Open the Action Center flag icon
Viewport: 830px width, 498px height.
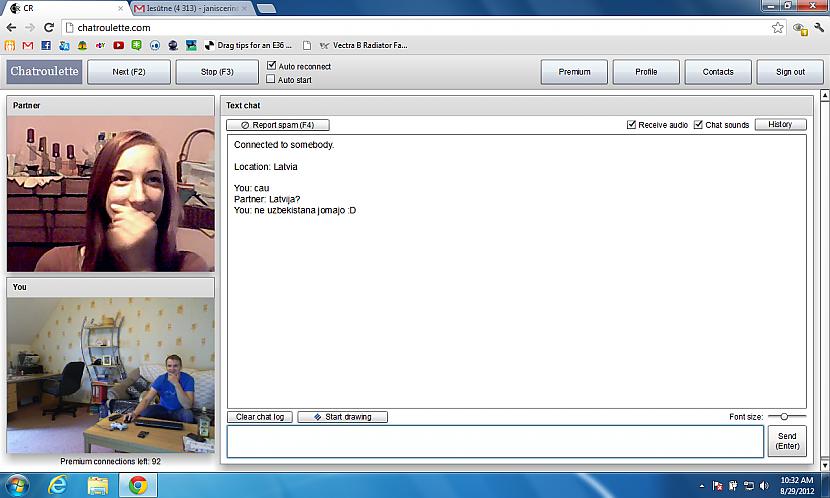(718, 486)
